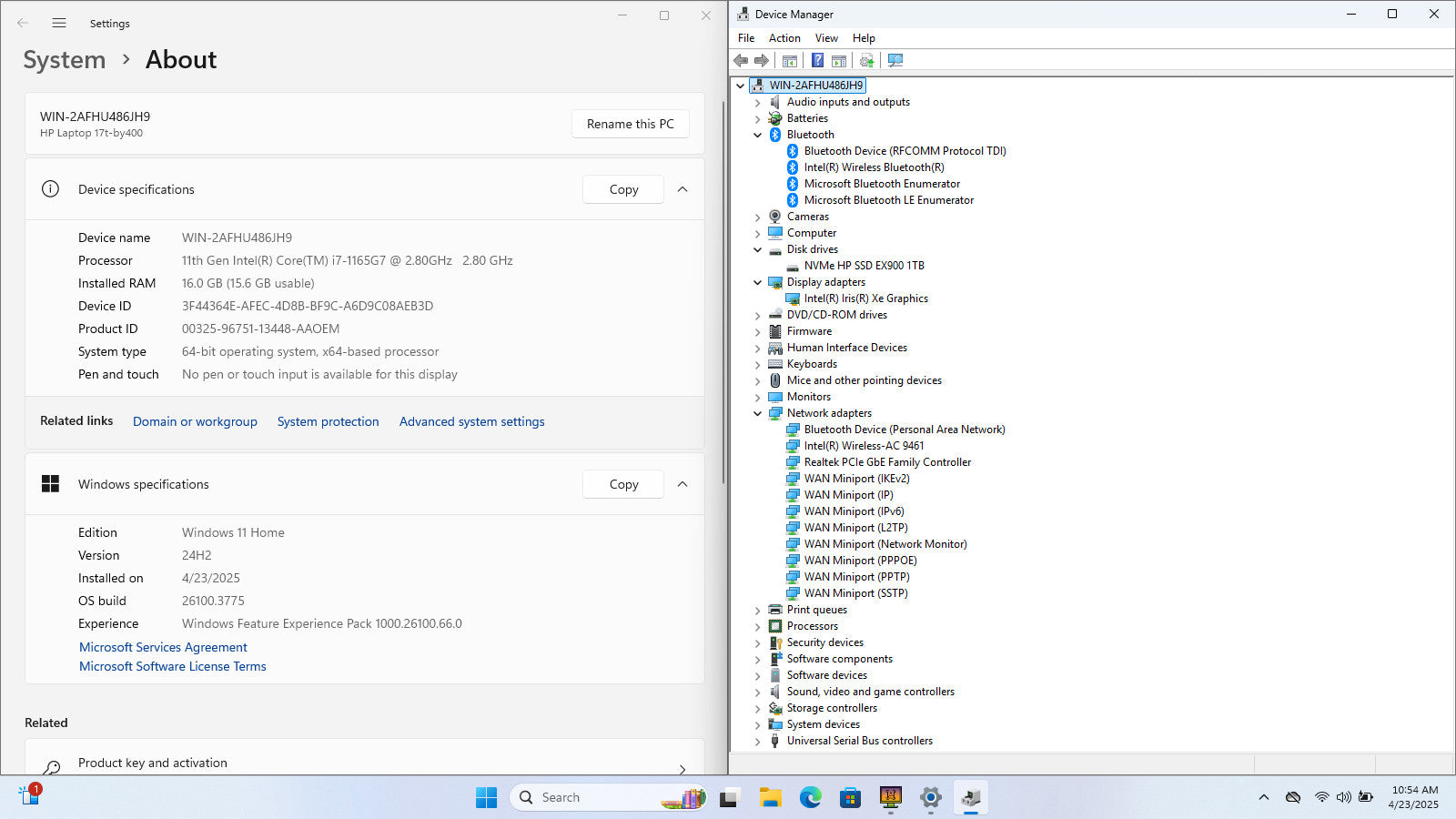
Task: Select Intel(R) Iris(R) Xe Graphics adapter
Action: point(865,298)
